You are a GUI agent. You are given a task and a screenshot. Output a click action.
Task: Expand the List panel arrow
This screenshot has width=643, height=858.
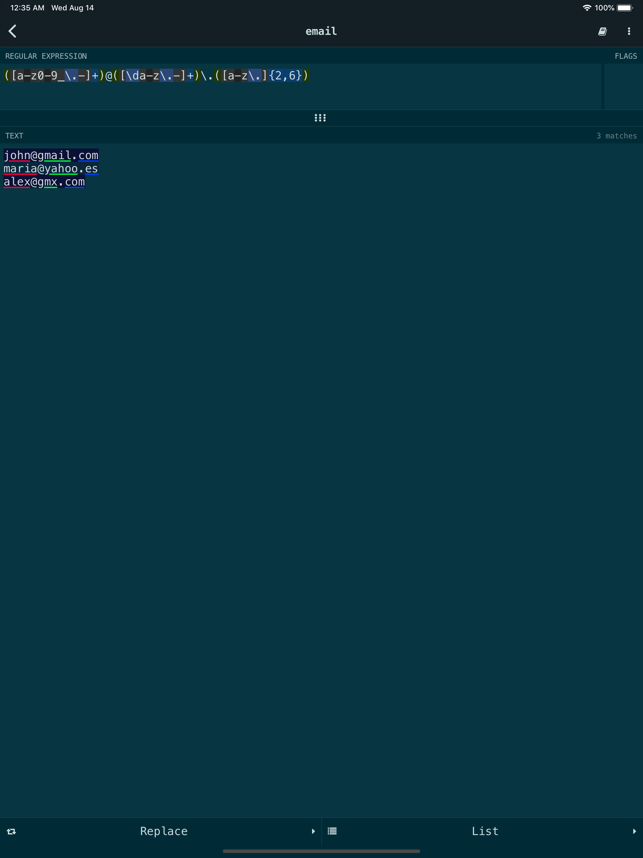(x=634, y=831)
